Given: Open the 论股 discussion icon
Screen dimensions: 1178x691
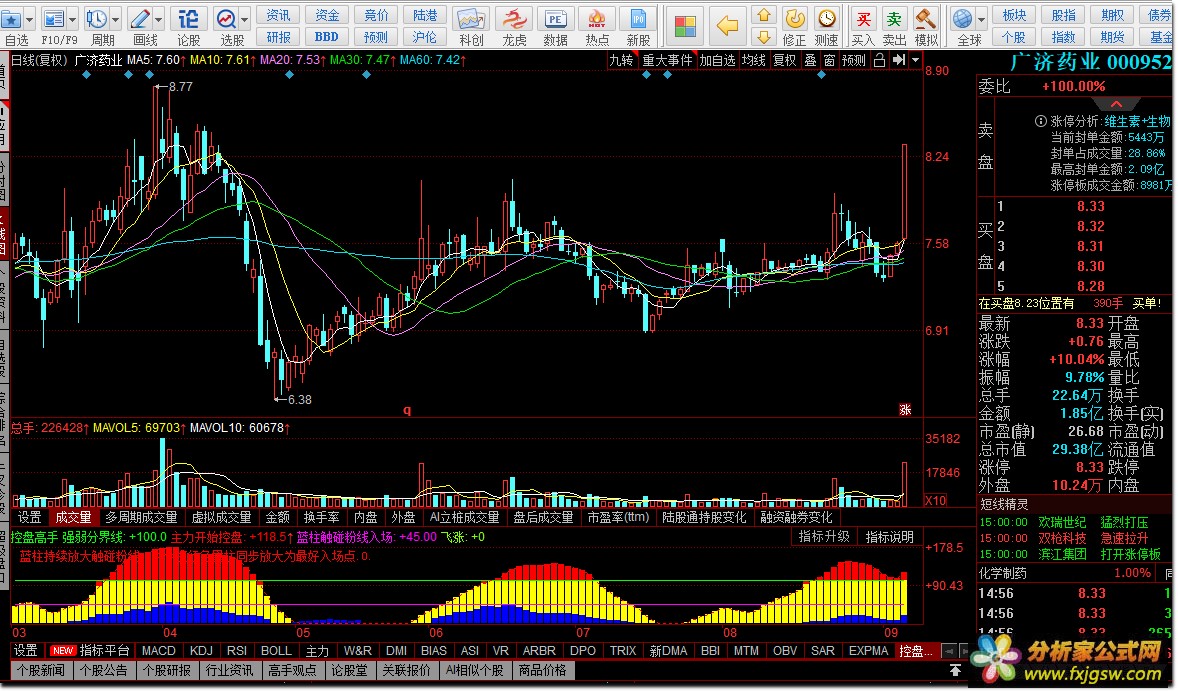Looking at the screenshot, I should [189, 19].
